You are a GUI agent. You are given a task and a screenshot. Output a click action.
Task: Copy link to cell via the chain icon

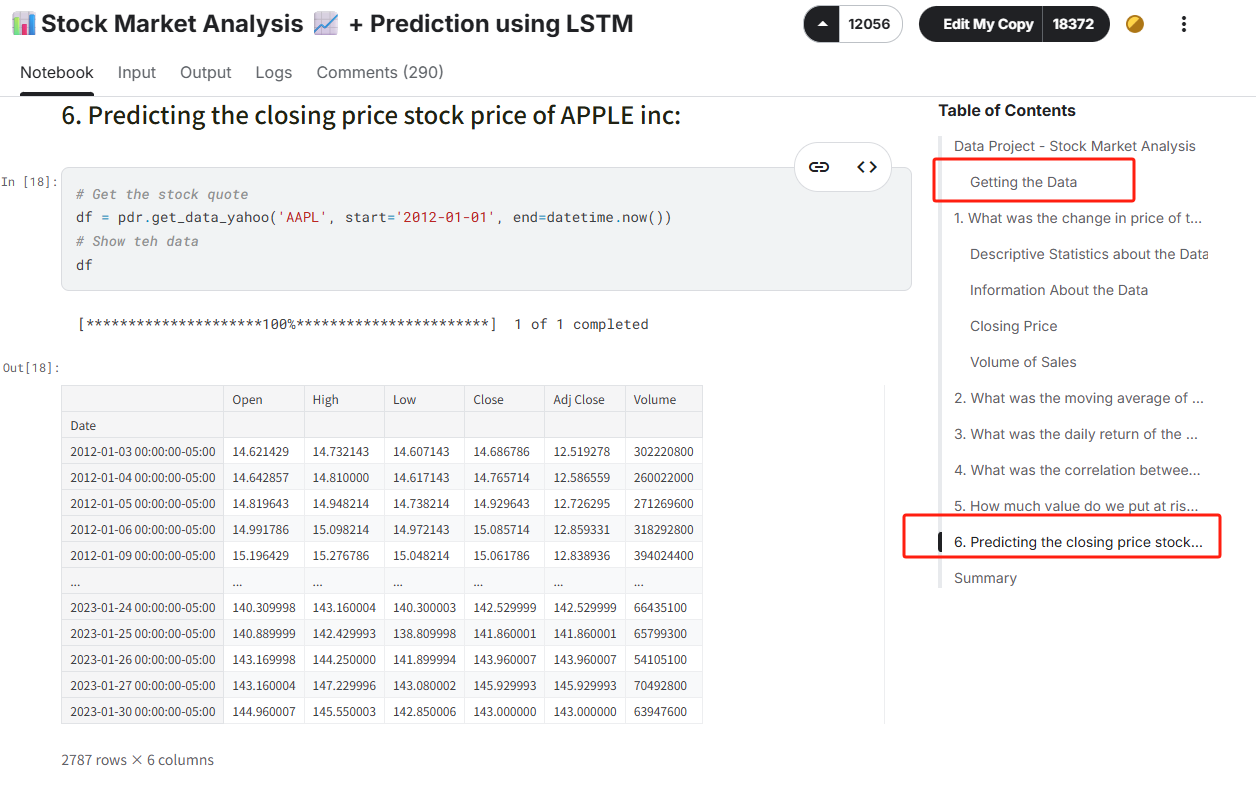click(819, 167)
